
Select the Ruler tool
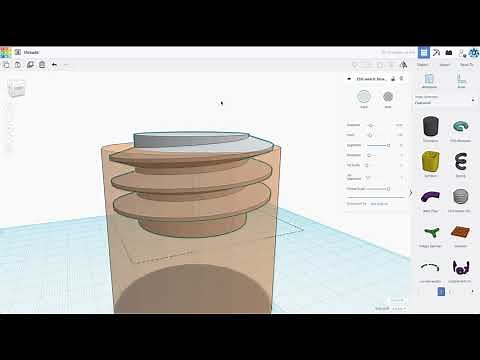[x=461, y=81]
